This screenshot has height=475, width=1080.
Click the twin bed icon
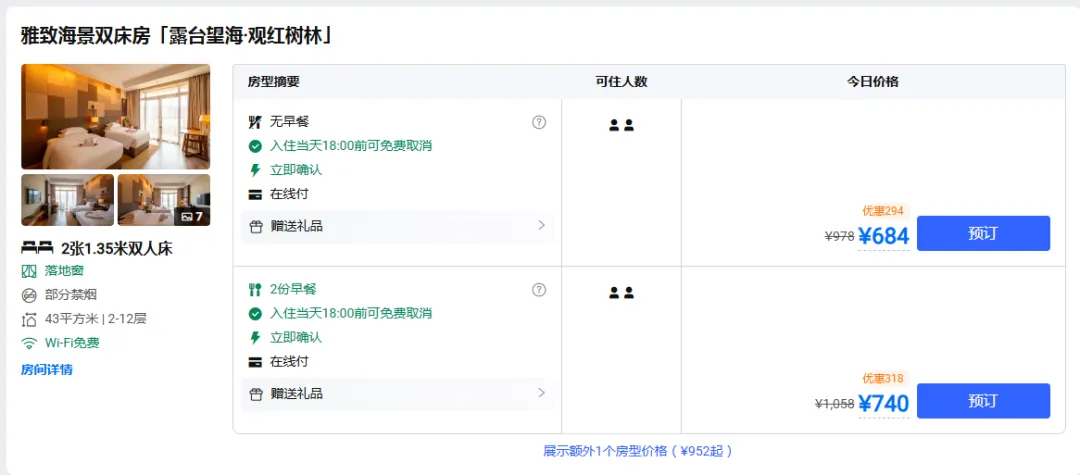click(x=37, y=248)
